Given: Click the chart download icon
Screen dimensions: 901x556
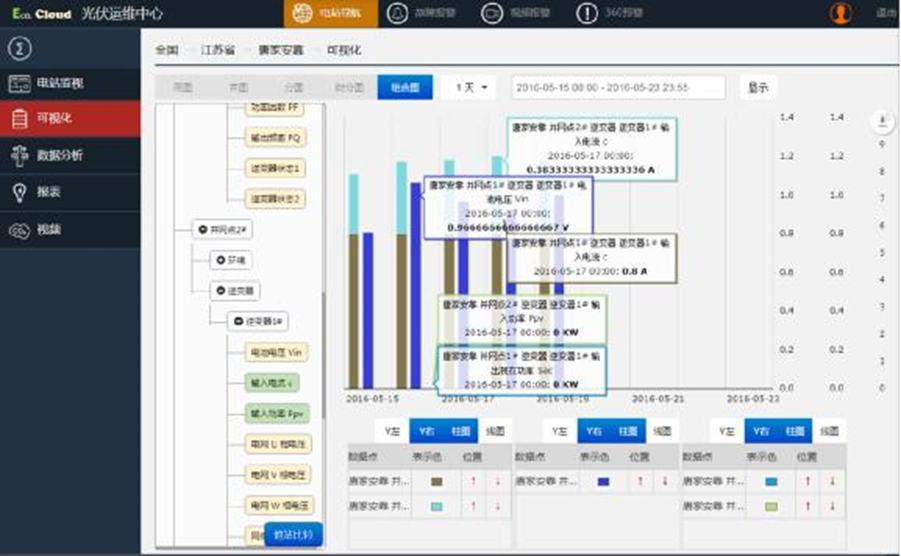Looking at the screenshot, I should coord(882,121).
